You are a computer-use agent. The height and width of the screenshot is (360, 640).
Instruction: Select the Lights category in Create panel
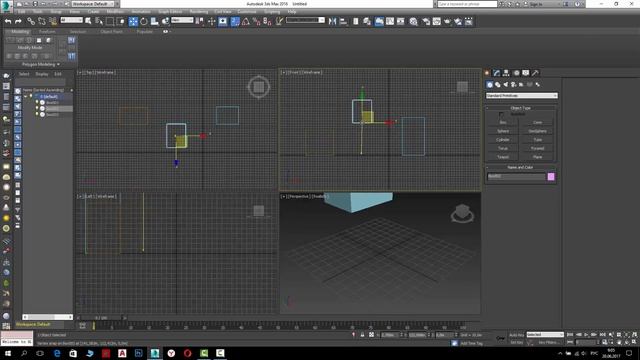(506, 84)
